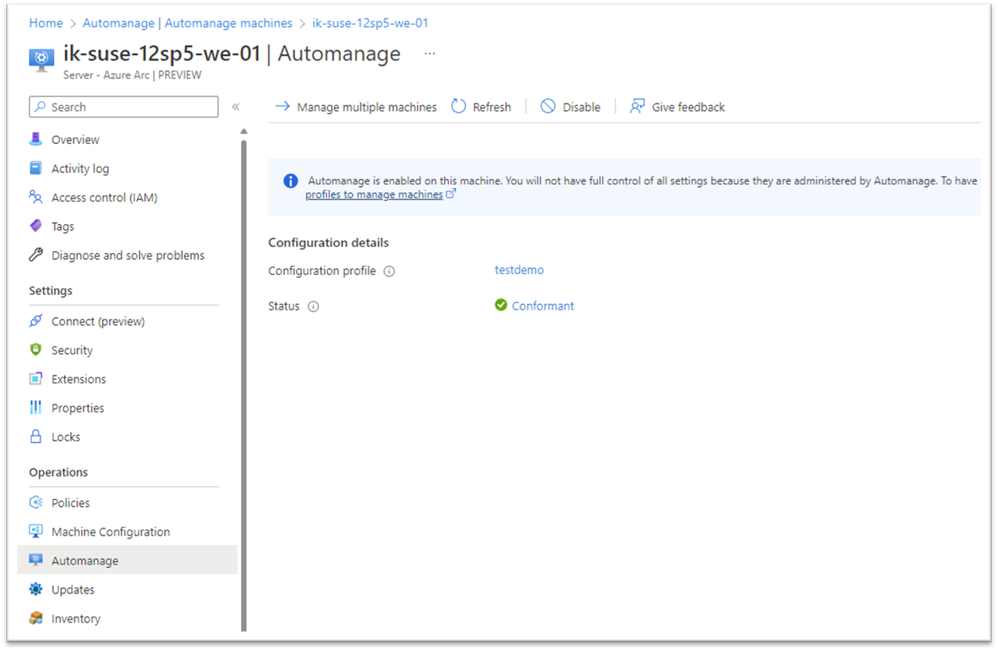
Task: Open the testdemo configuration profile link
Action: (x=519, y=270)
